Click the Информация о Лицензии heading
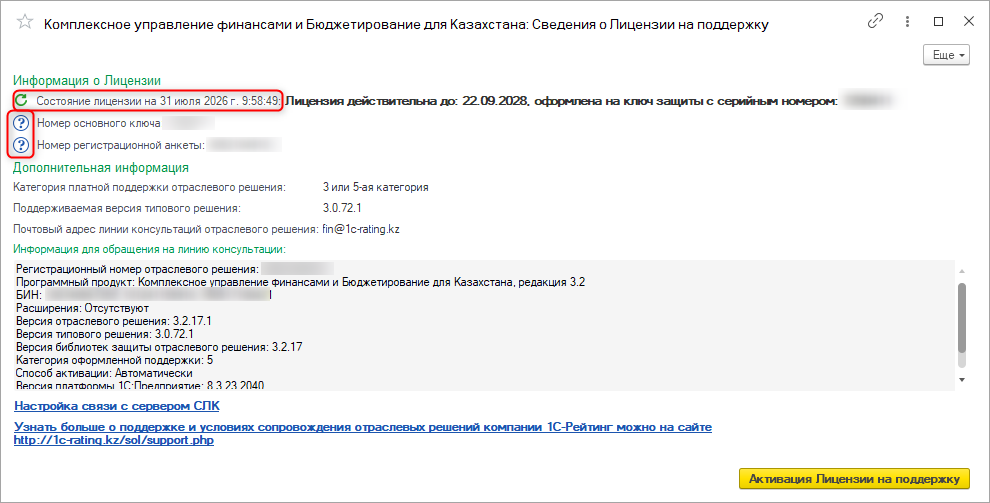This screenshot has width=990, height=503. coord(87,81)
